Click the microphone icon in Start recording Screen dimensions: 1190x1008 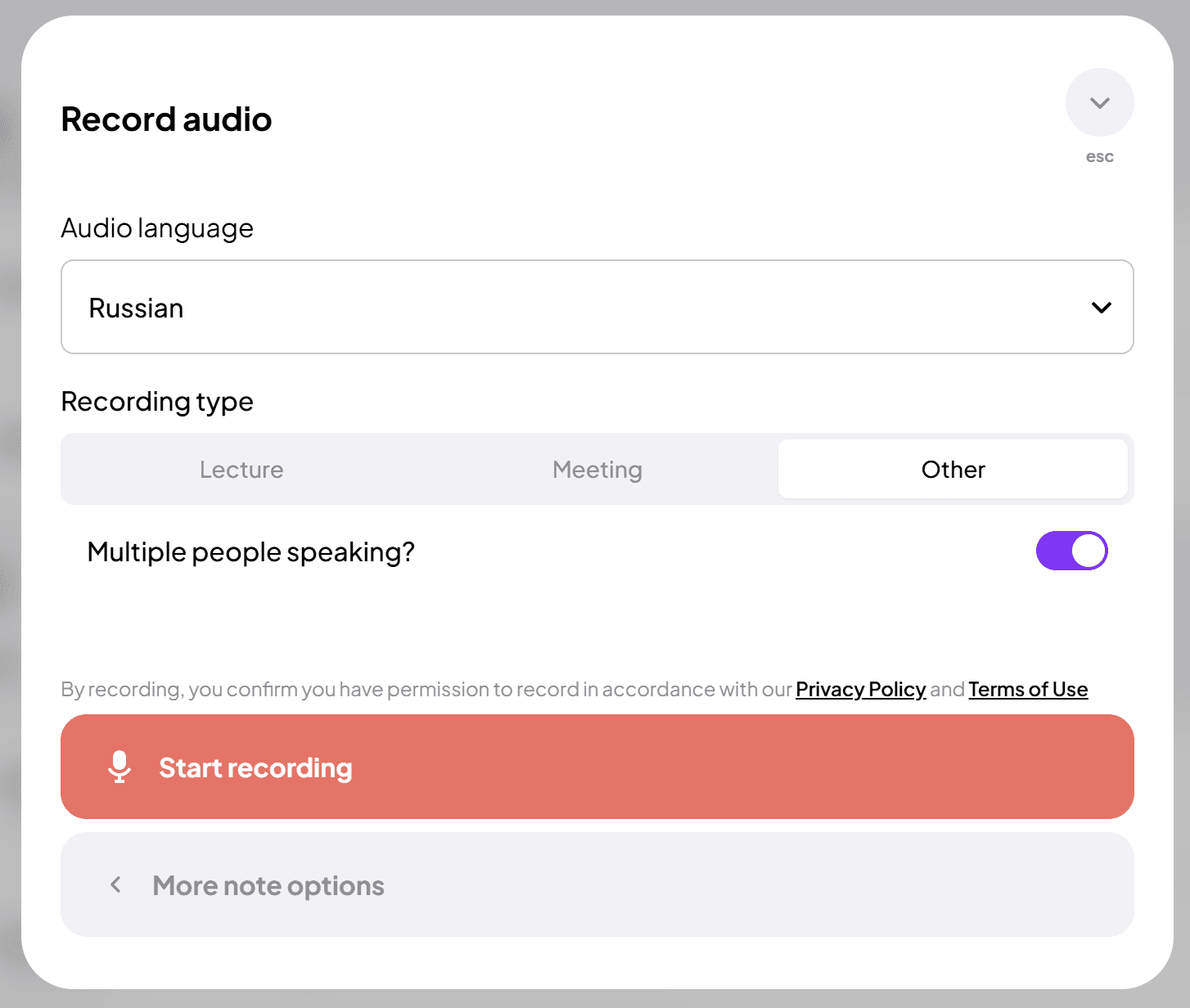tap(119, 767)
